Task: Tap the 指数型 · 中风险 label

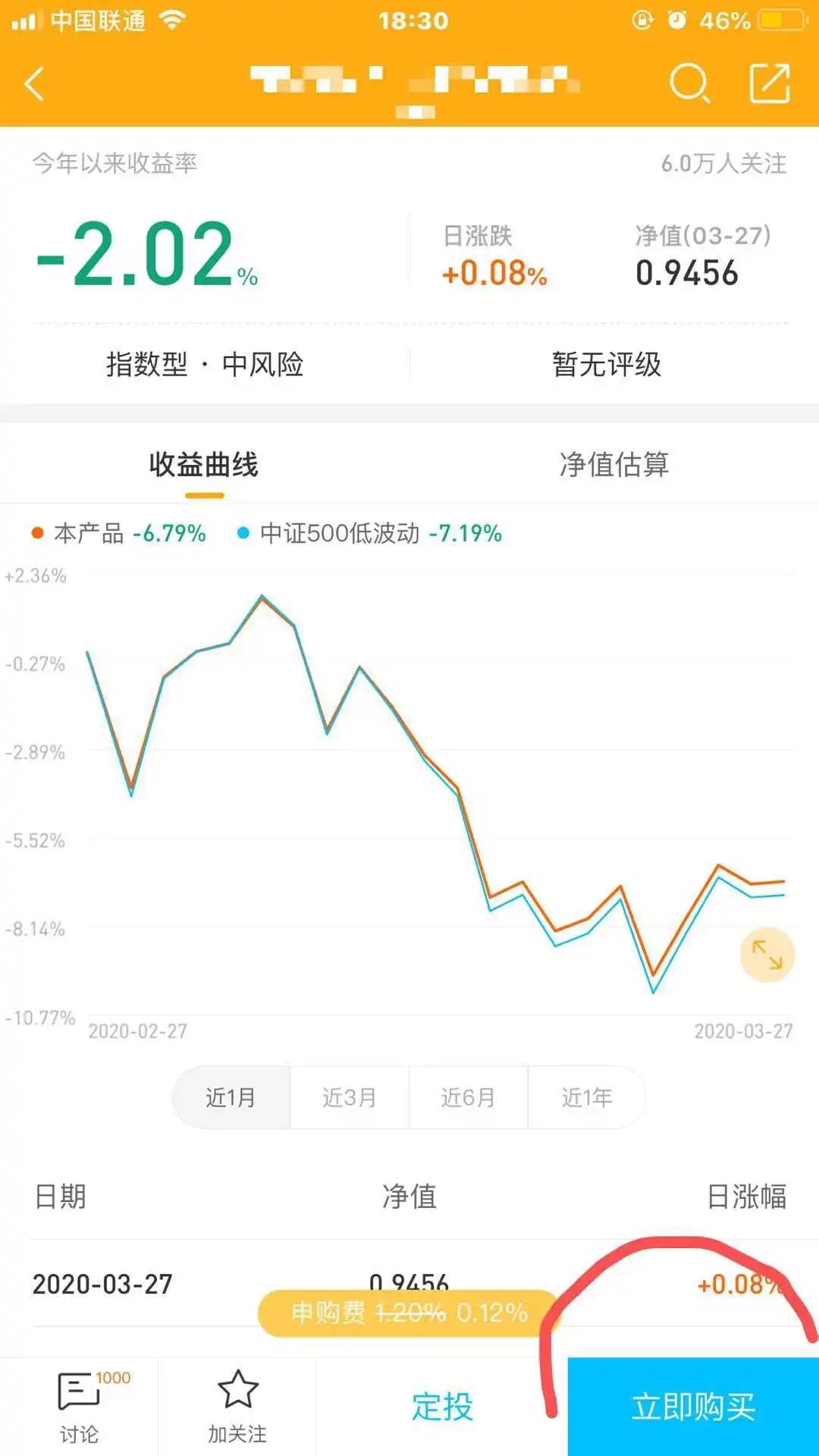Action: click(205, 364)
